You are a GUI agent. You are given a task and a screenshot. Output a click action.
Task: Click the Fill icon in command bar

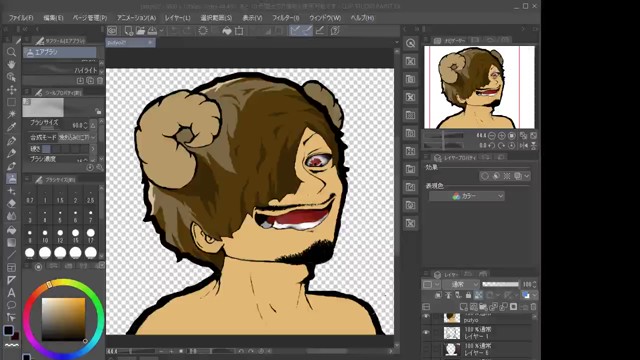(x=227, y=31)
